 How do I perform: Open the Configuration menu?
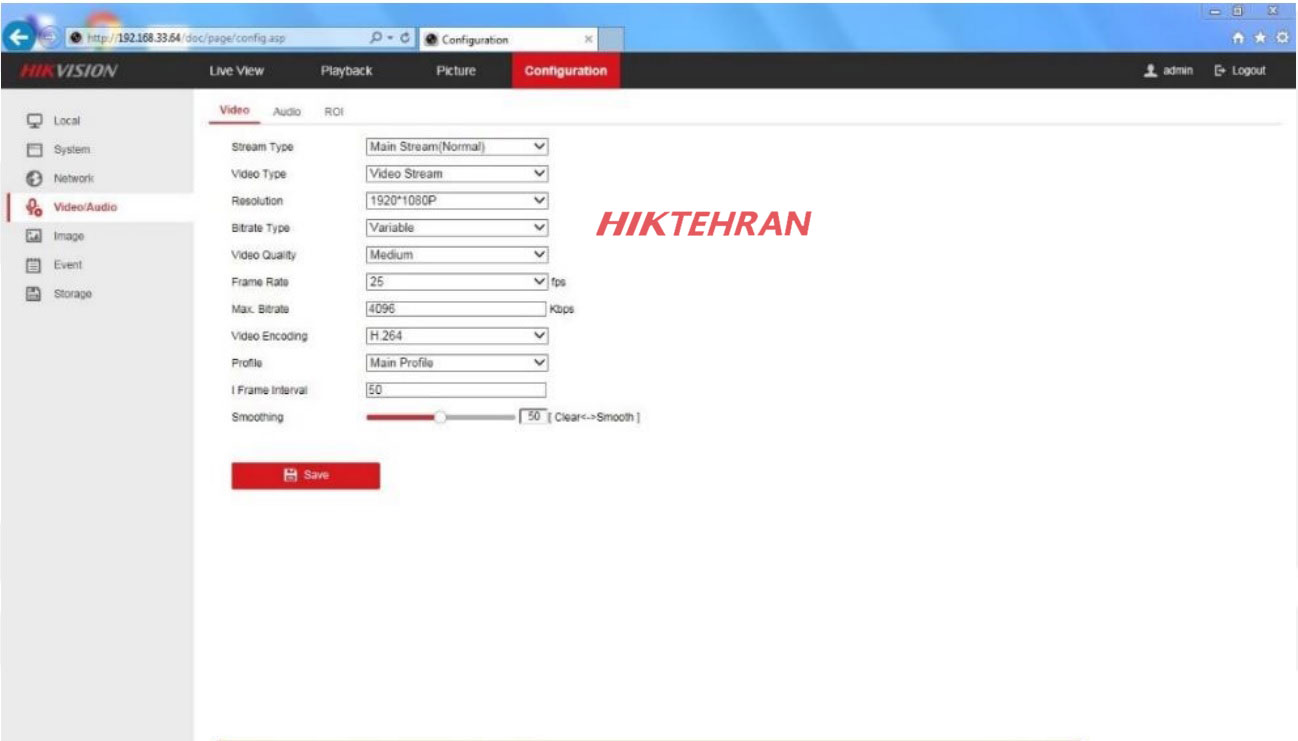(565, 71)
